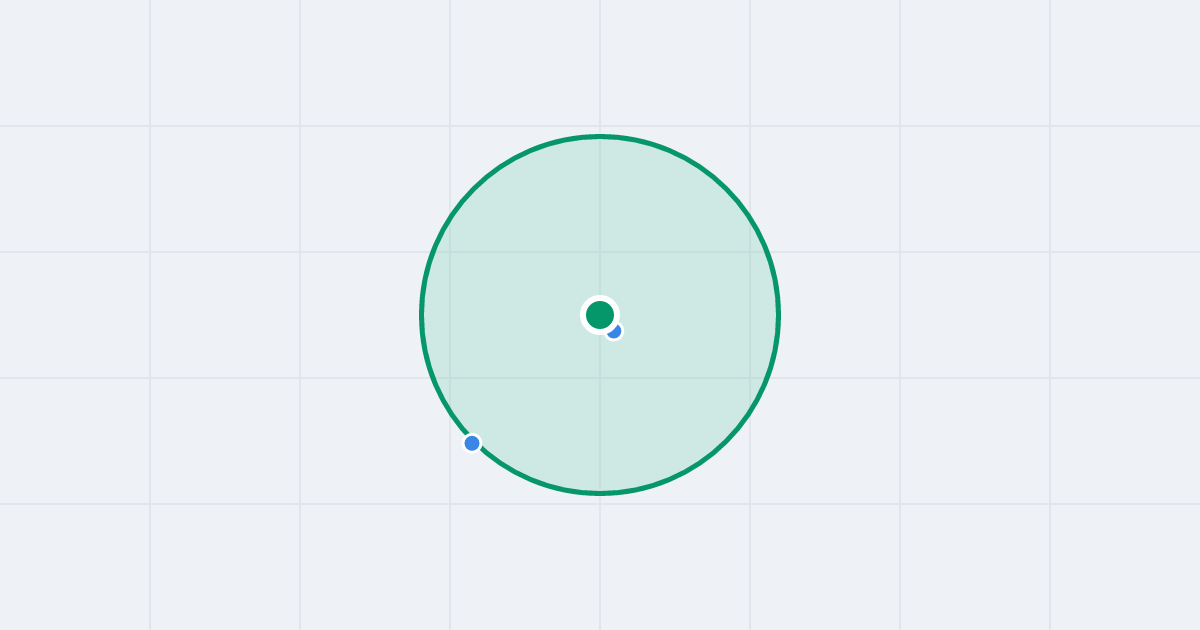Click the rightmost point of the green circle outline
Screen dimensions: 1200x630
[x=779, y=315]
